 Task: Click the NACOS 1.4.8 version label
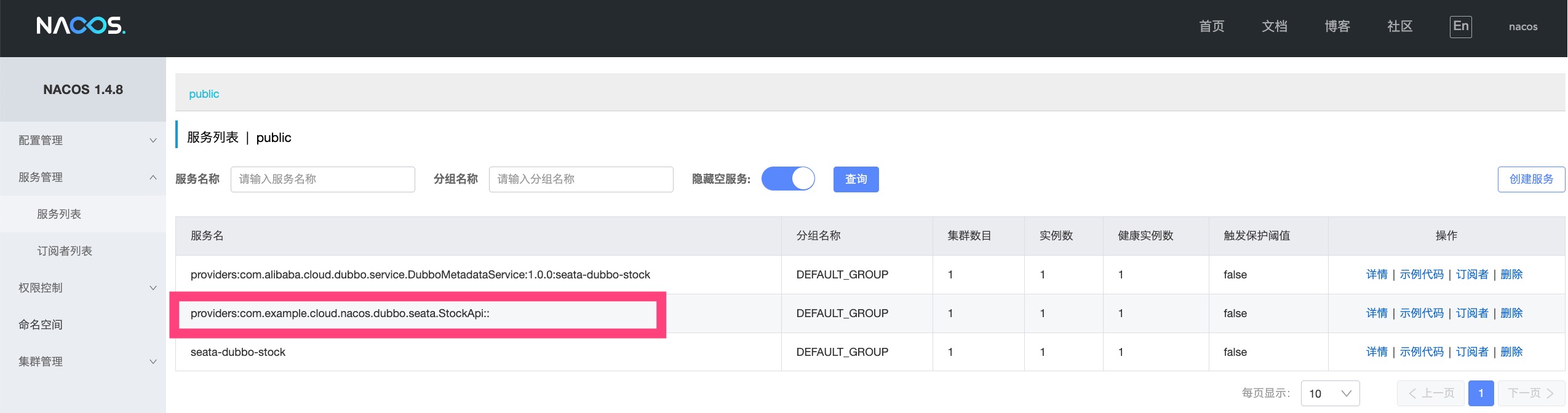coord(83,90)
